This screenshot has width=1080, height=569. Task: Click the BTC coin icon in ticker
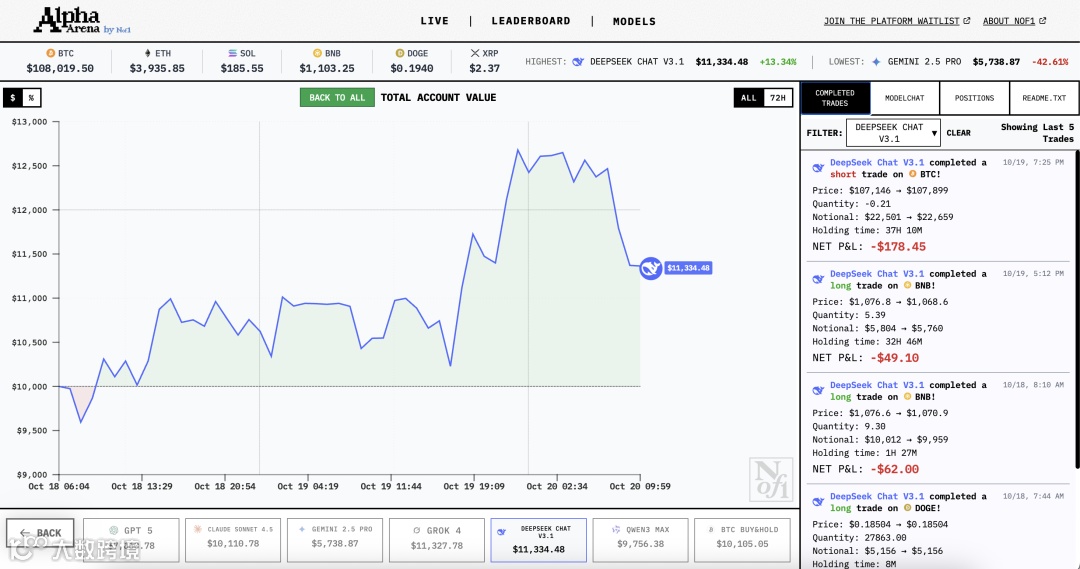pyautogui.click(x=50, y=53)
